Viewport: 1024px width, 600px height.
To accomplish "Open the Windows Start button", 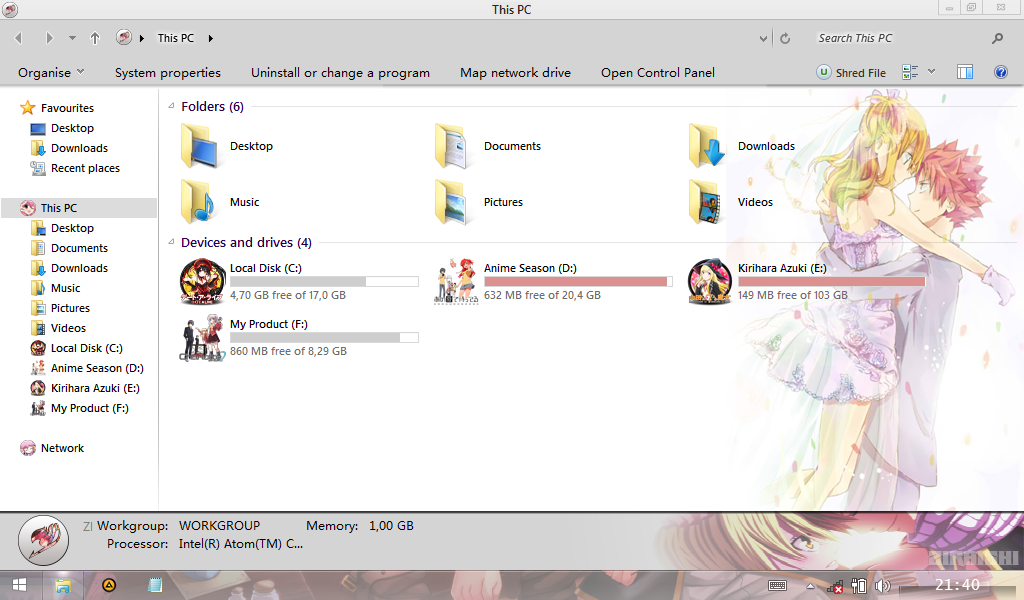I will click(19, 585).
